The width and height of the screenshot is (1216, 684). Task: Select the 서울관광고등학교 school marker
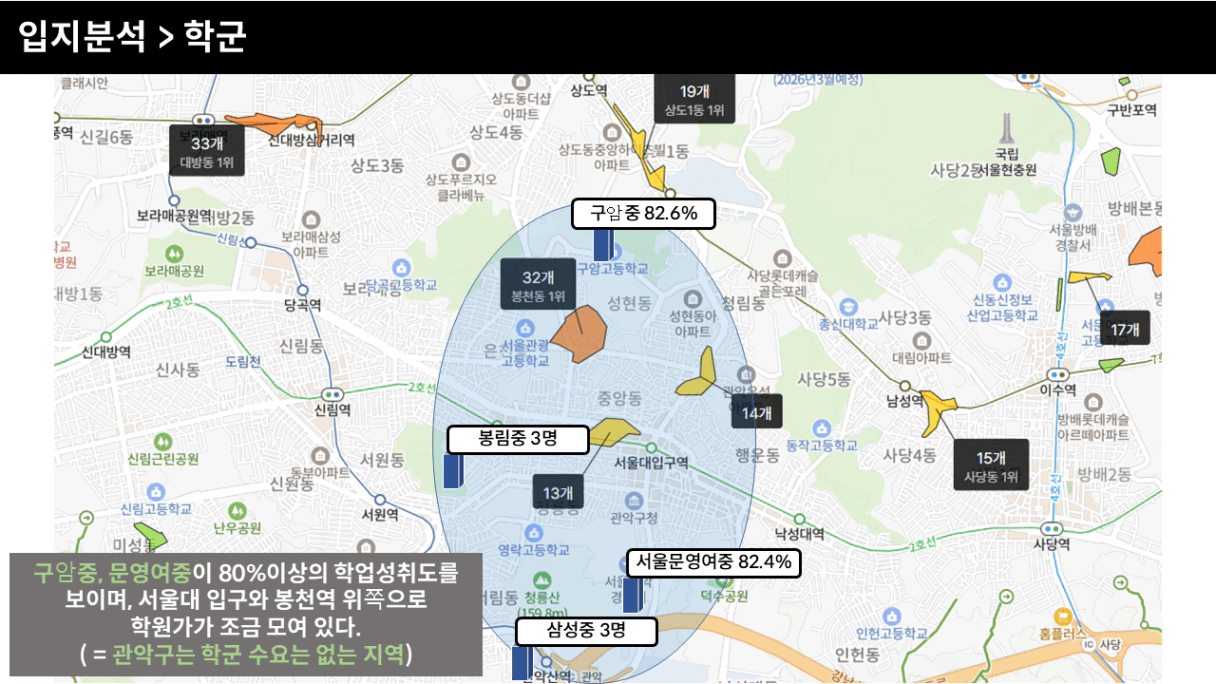coord(524,329)
